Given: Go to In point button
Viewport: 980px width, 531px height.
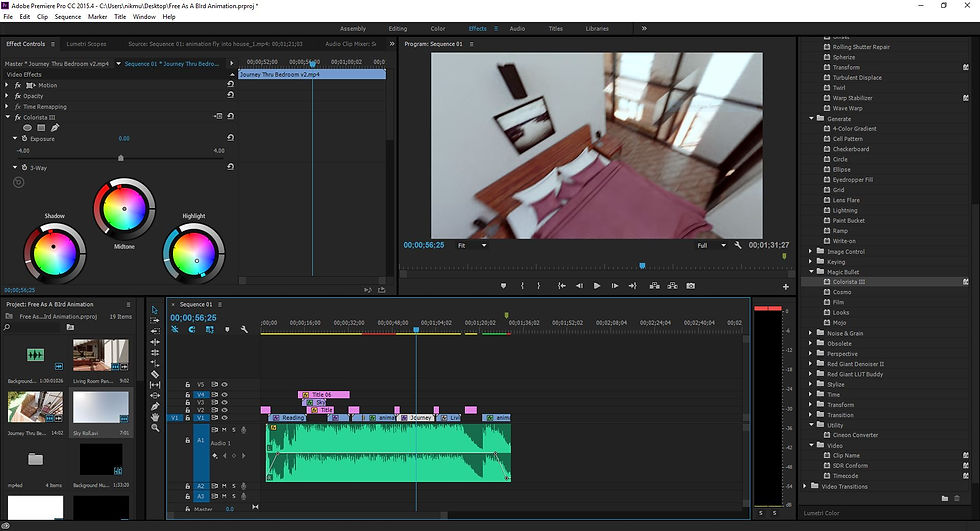Looking at the screenshot, I should click(x=562, y=285).
